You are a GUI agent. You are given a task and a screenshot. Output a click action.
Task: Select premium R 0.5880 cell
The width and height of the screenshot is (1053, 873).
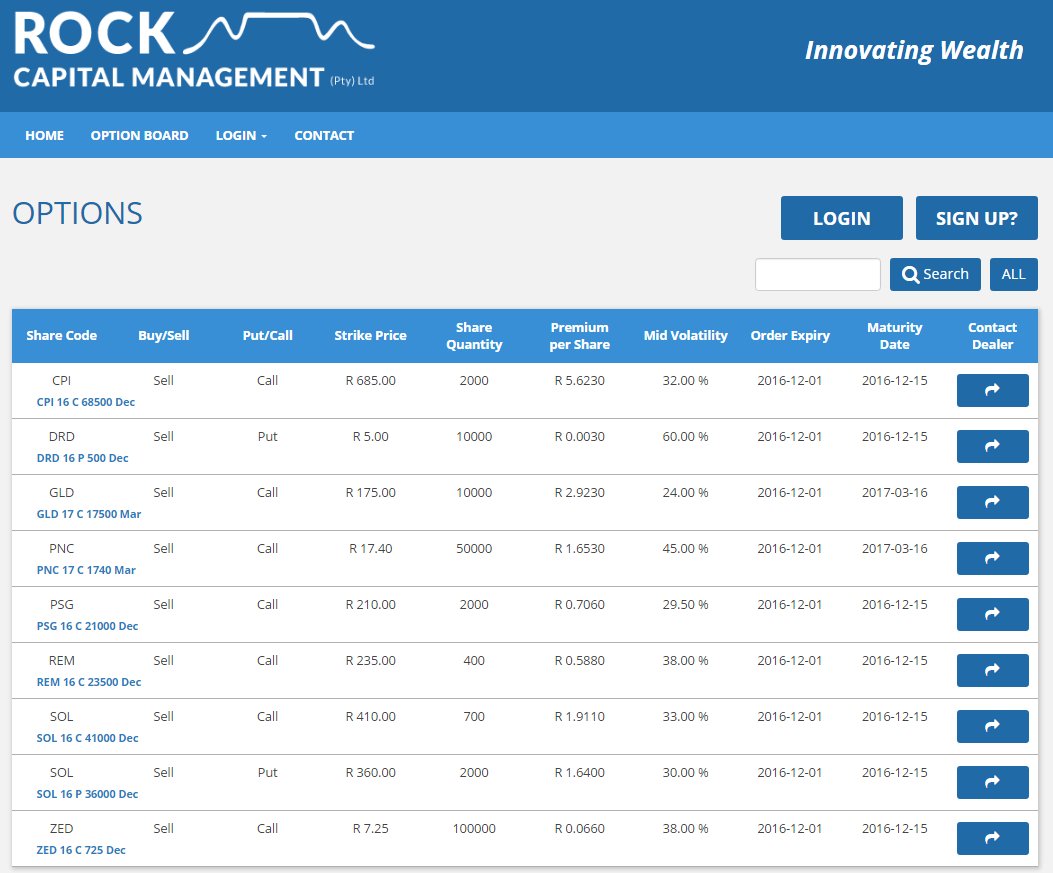[x=580, y=660]
